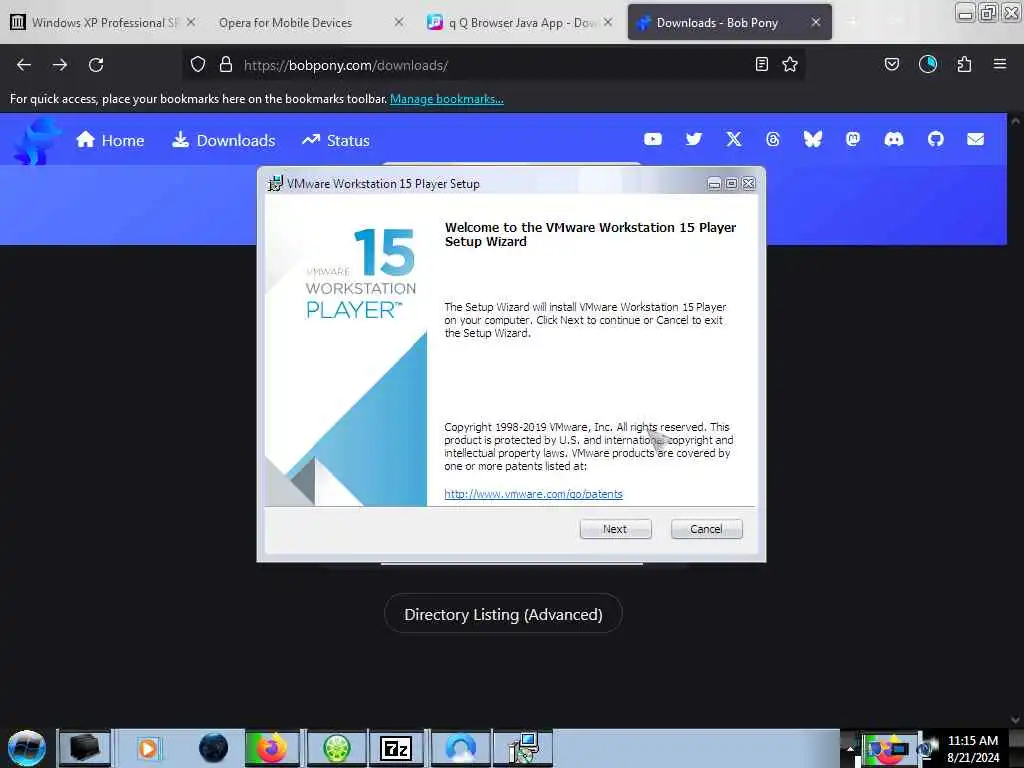Go forward with the browser forward arrow
Screen dimensions: 1024x768
[60, 65]
